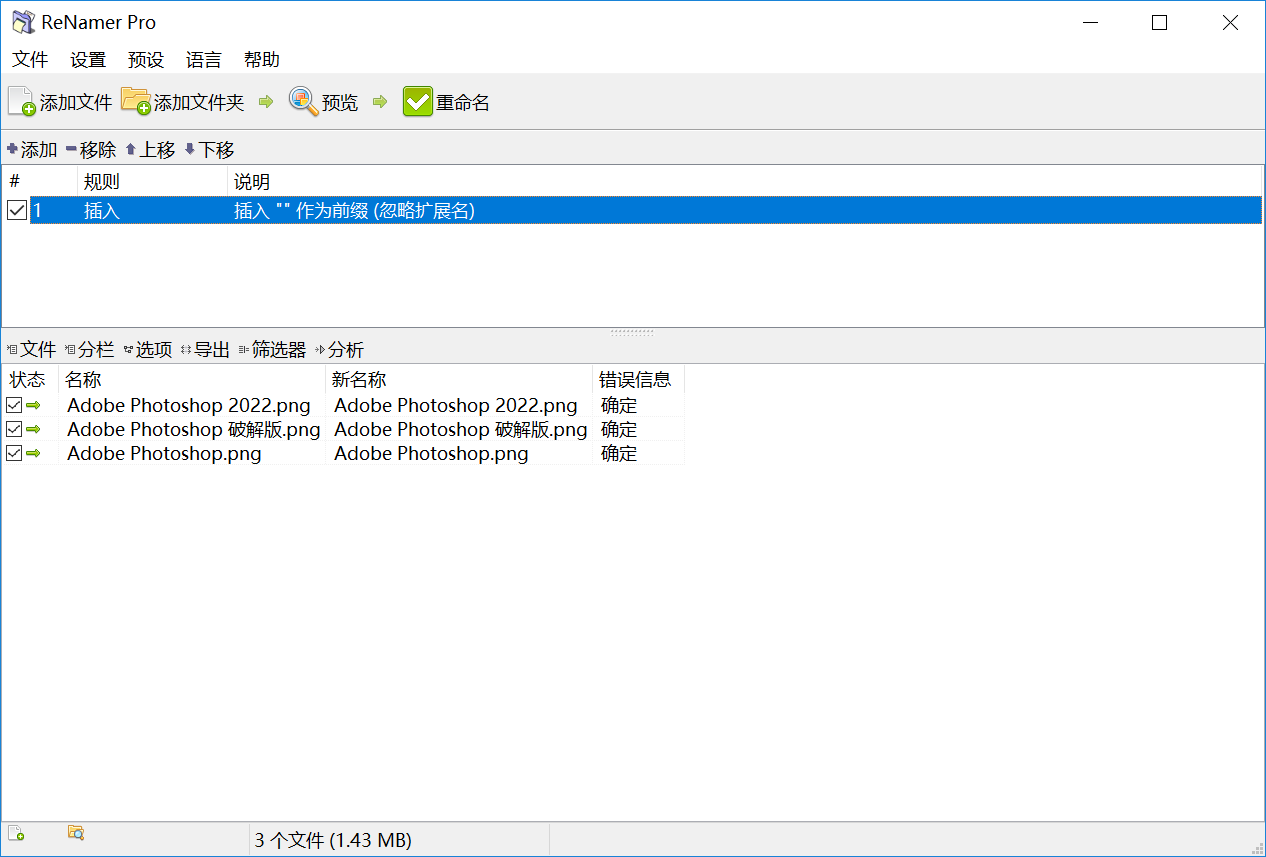Screen dimensions: 1266x857
Task: Close the ReNamer Pro window
Action: point(1230,22)
